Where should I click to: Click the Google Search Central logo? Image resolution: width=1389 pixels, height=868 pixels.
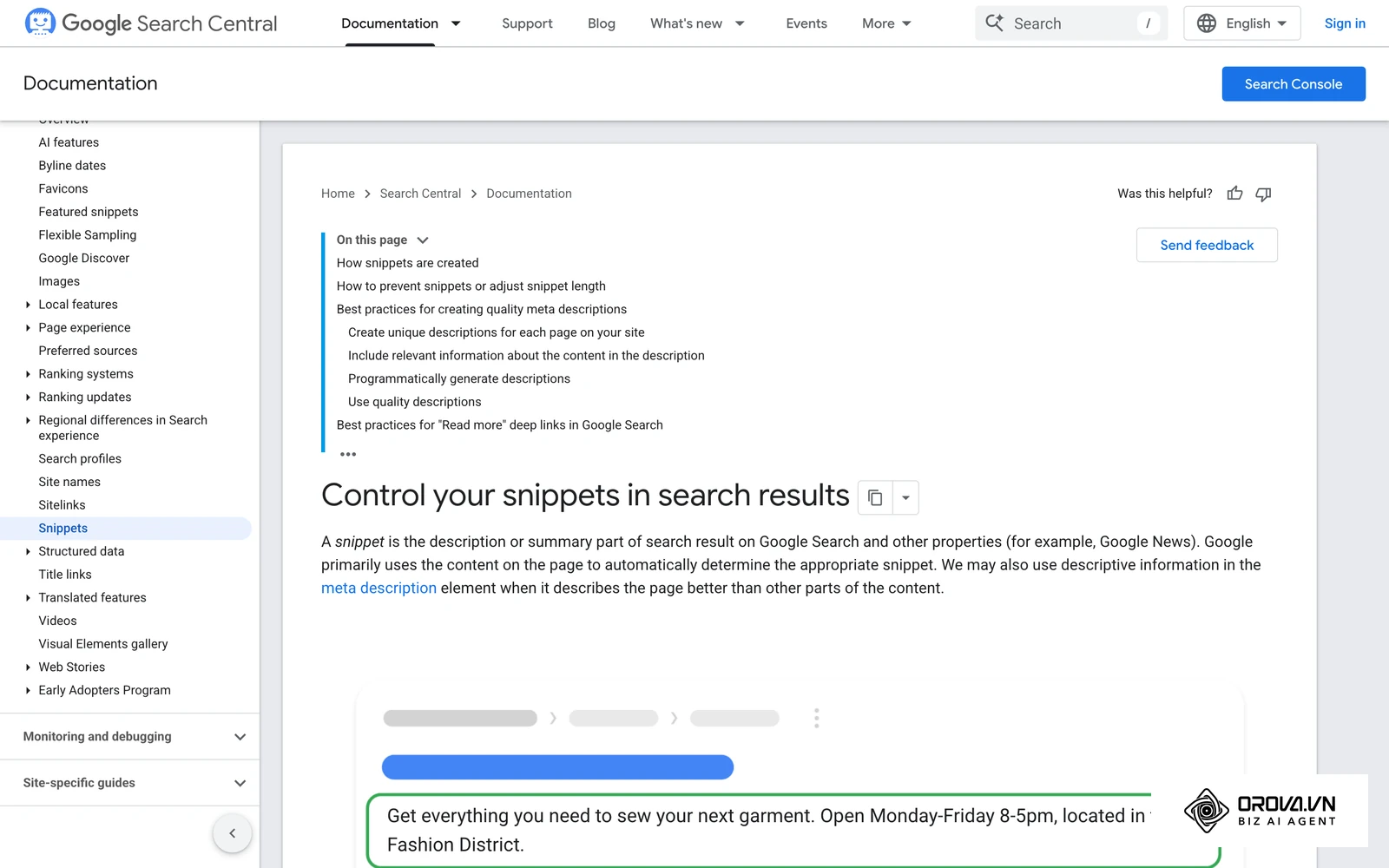coord(152,23)
